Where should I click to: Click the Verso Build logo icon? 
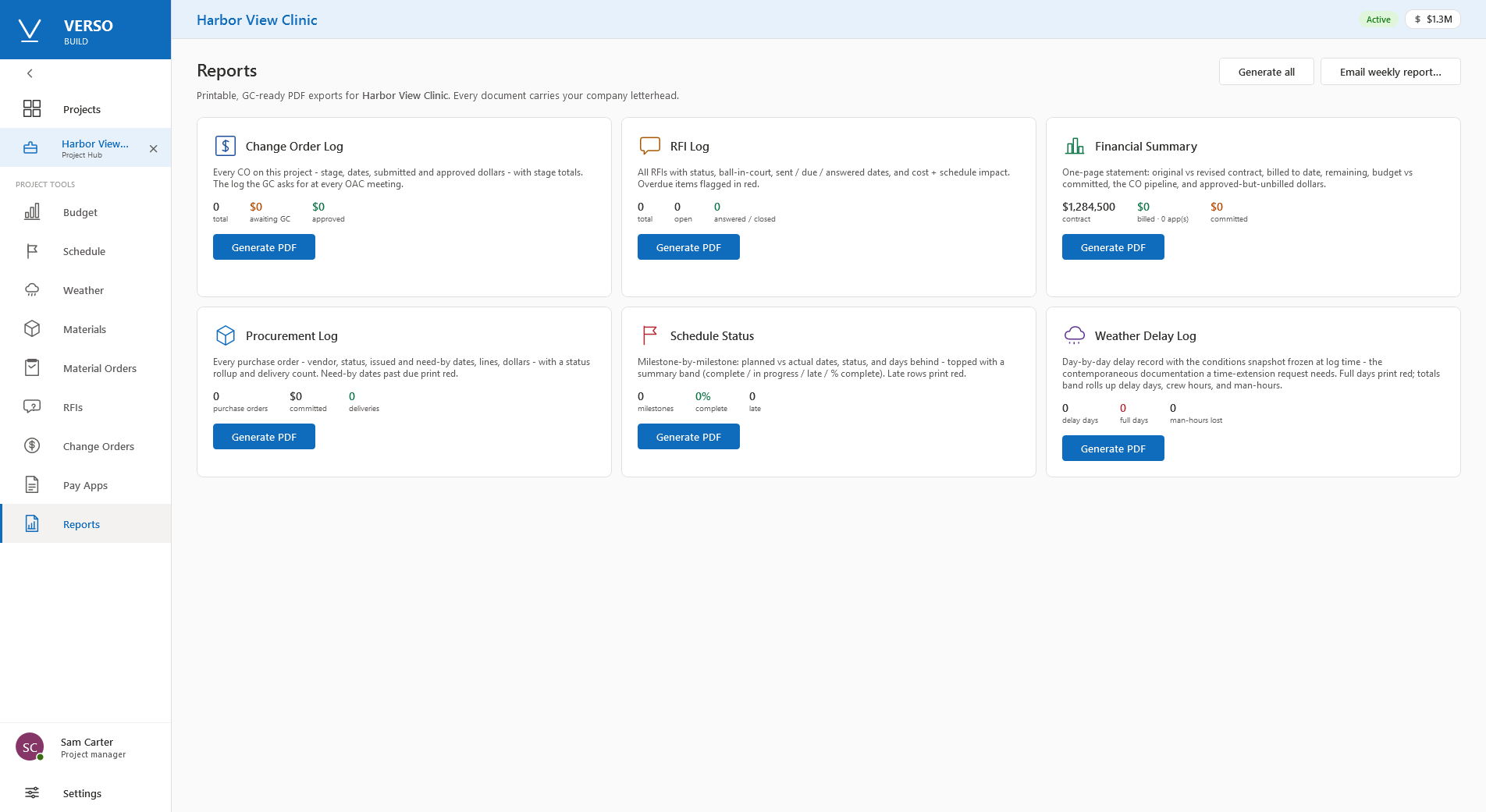[30, 30]
